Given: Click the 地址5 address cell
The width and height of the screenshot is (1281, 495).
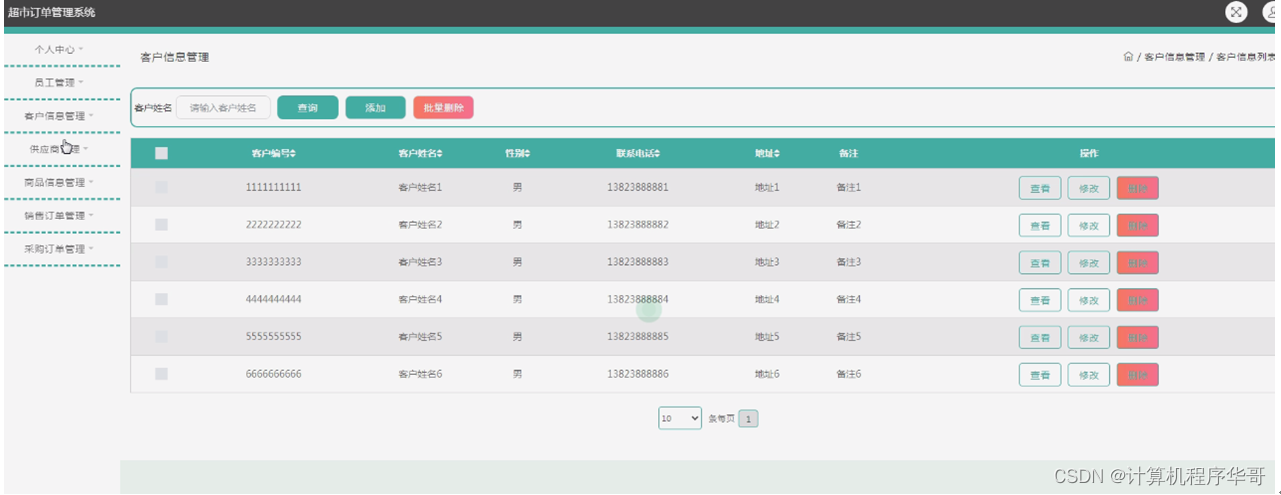Looking at the screenshot, I should pos(767,337).
